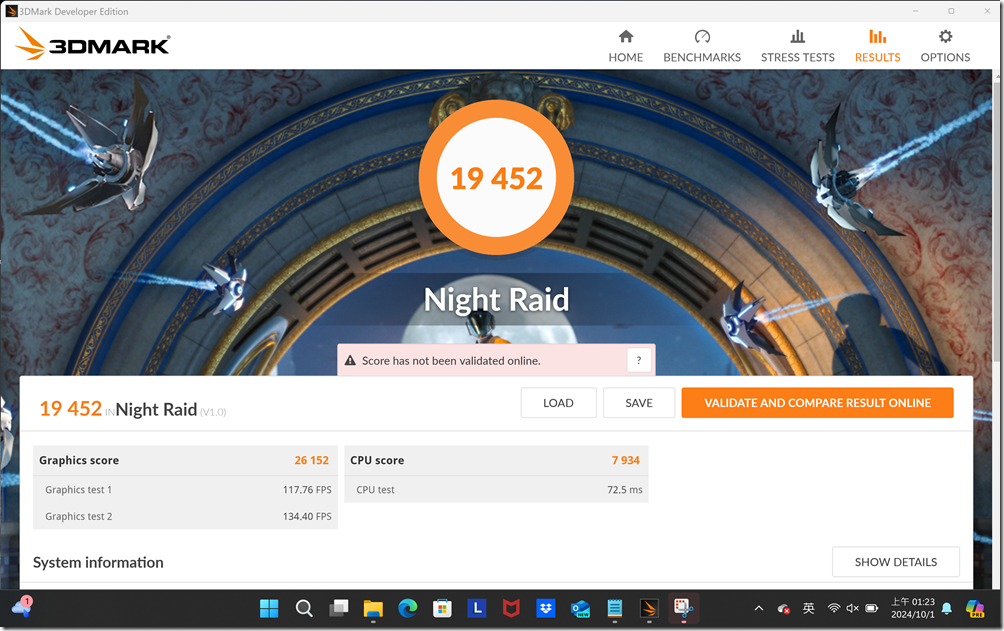Image resolution: width=1004 pixels, height=631 pixels.
Task: Click the Windows Search icon
Action: (x=304, y=608)
